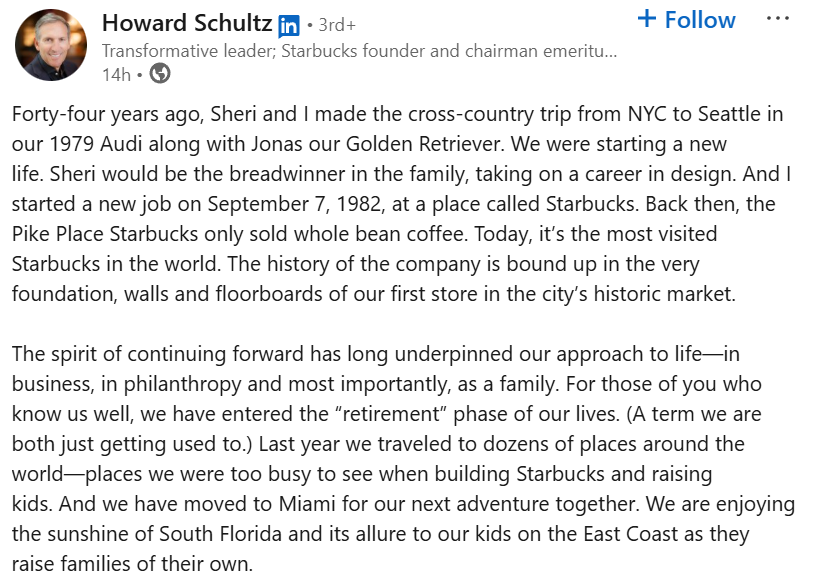The width and height of the screenshot is (813, 586).
Task: Click the Follow button
Action: click(686, 20)
